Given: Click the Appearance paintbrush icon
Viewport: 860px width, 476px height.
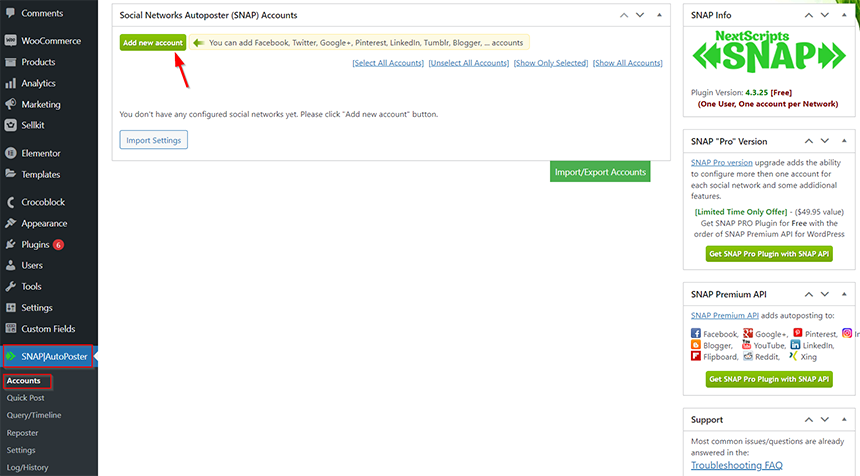Looking at the screenshot, I should tap(10, 223).
